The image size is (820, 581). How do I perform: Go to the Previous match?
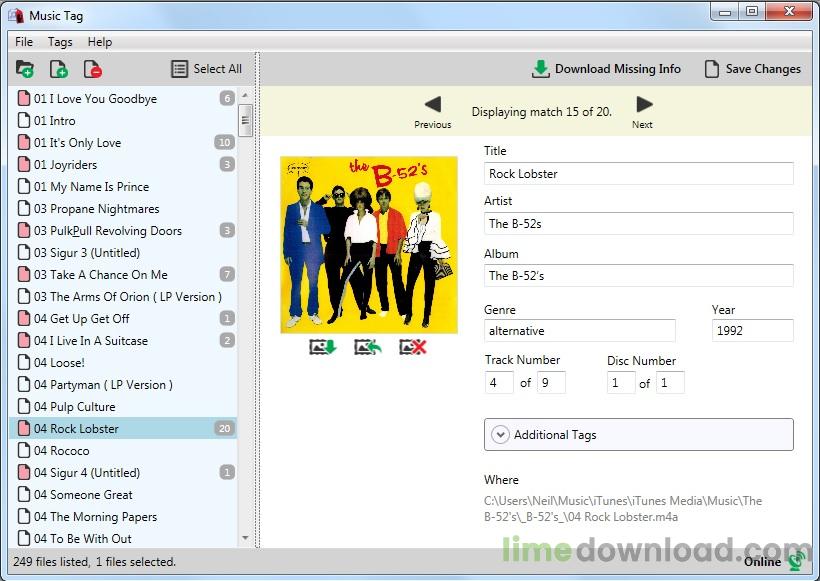click(432, 112)
